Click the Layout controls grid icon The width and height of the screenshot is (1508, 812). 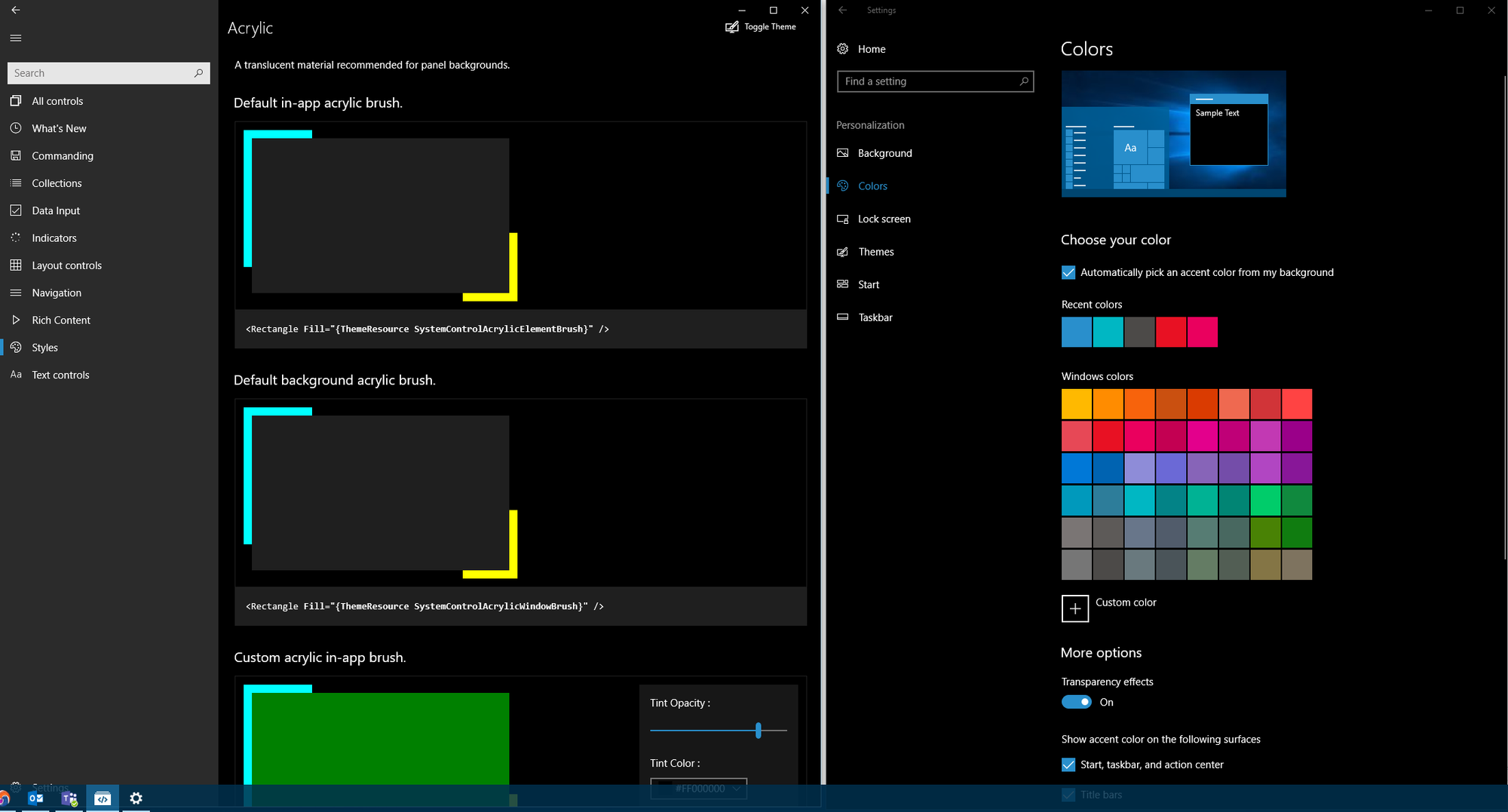point(16,265)
